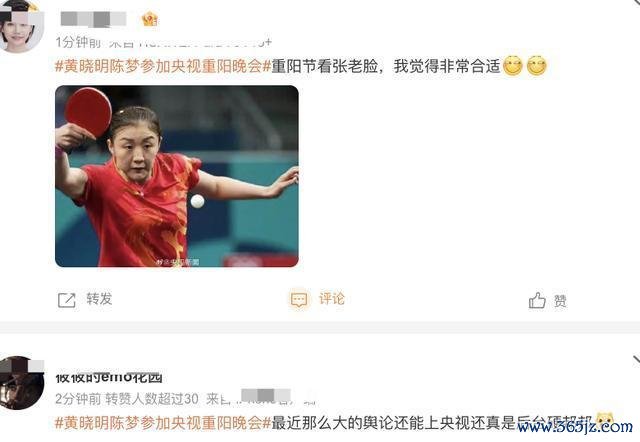This screenshot has height=442, width=640.
Task: Open the second poster's avatar picture
Action: click(22, 383)
